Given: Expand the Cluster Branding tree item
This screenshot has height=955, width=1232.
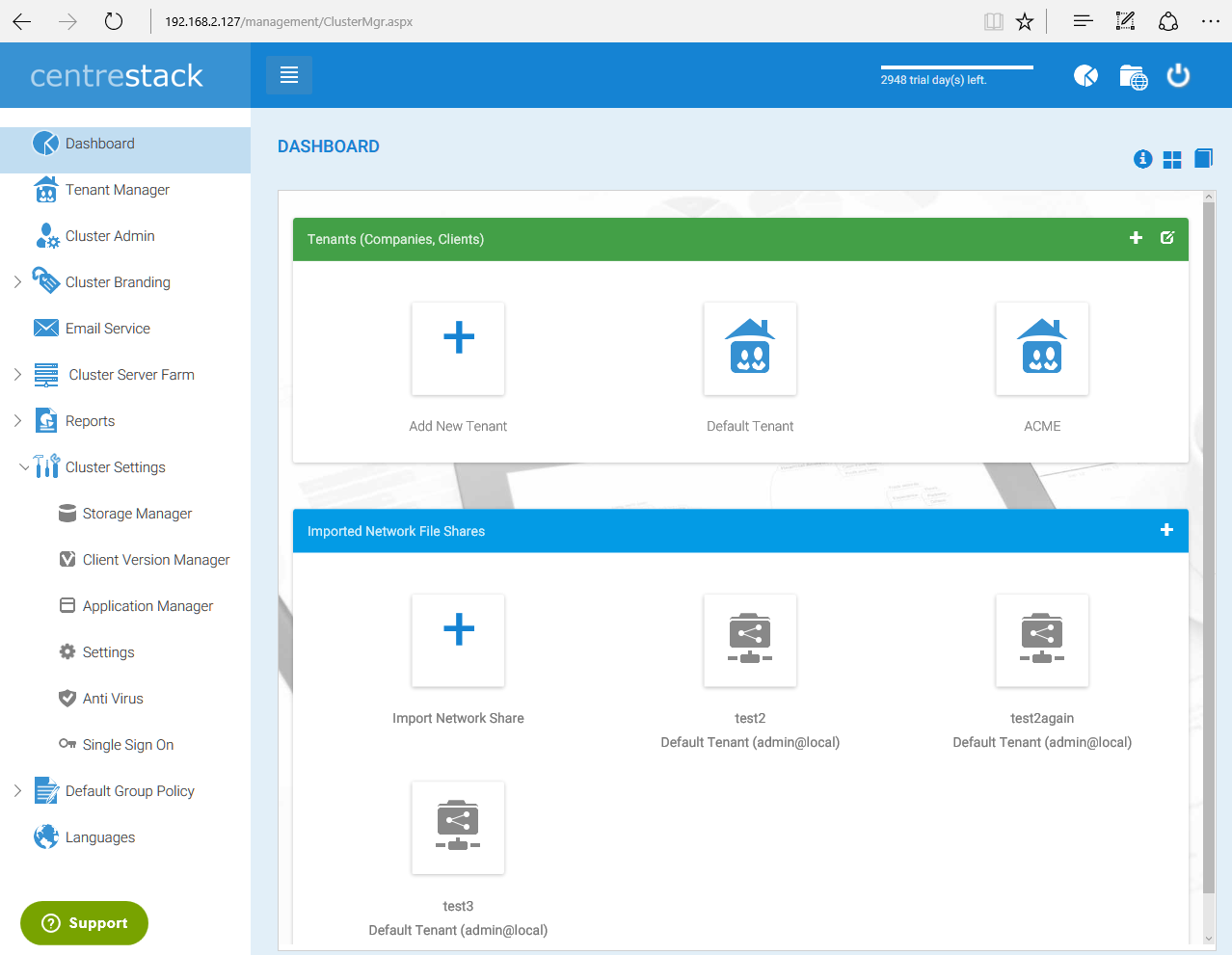Looking at the screenshot, I should coord(17,282).
